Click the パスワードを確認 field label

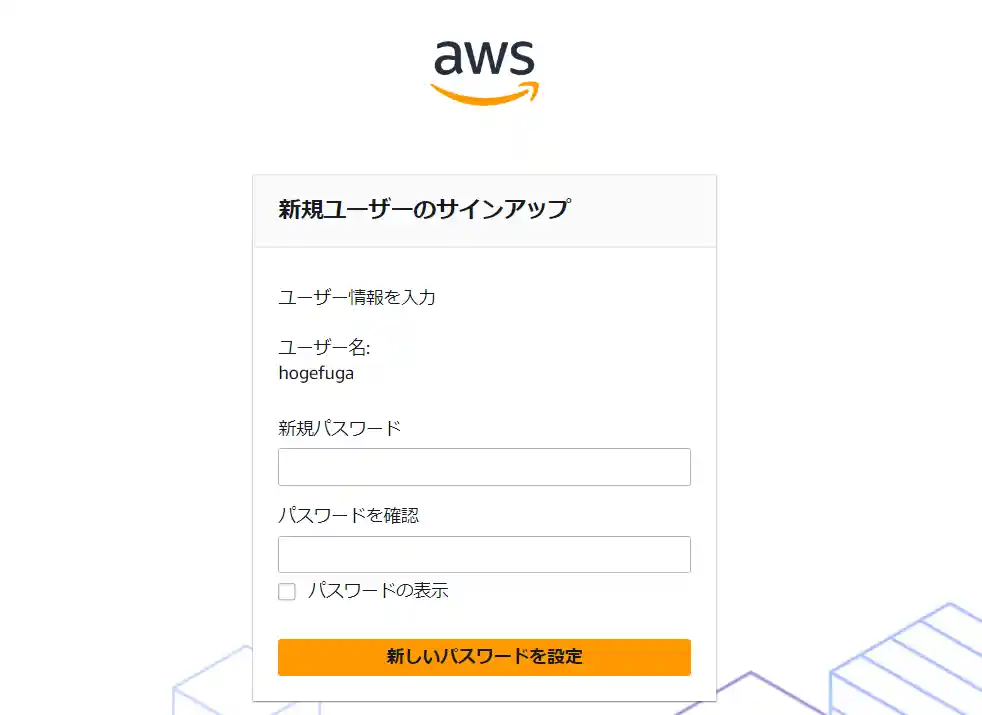point(348,516)
